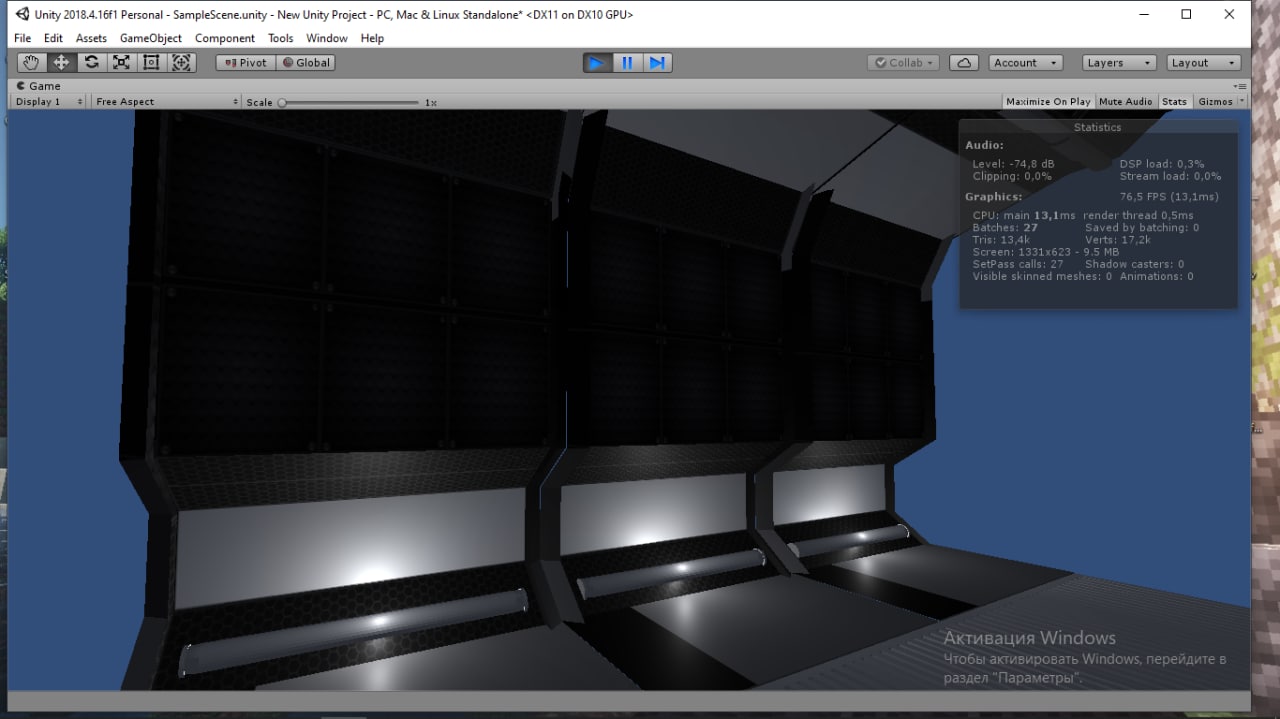Image resolution: width=1280 pixels, height=719 pixels.
Task: Open the Layout dropdown
Action: (x=1204, y=62)
